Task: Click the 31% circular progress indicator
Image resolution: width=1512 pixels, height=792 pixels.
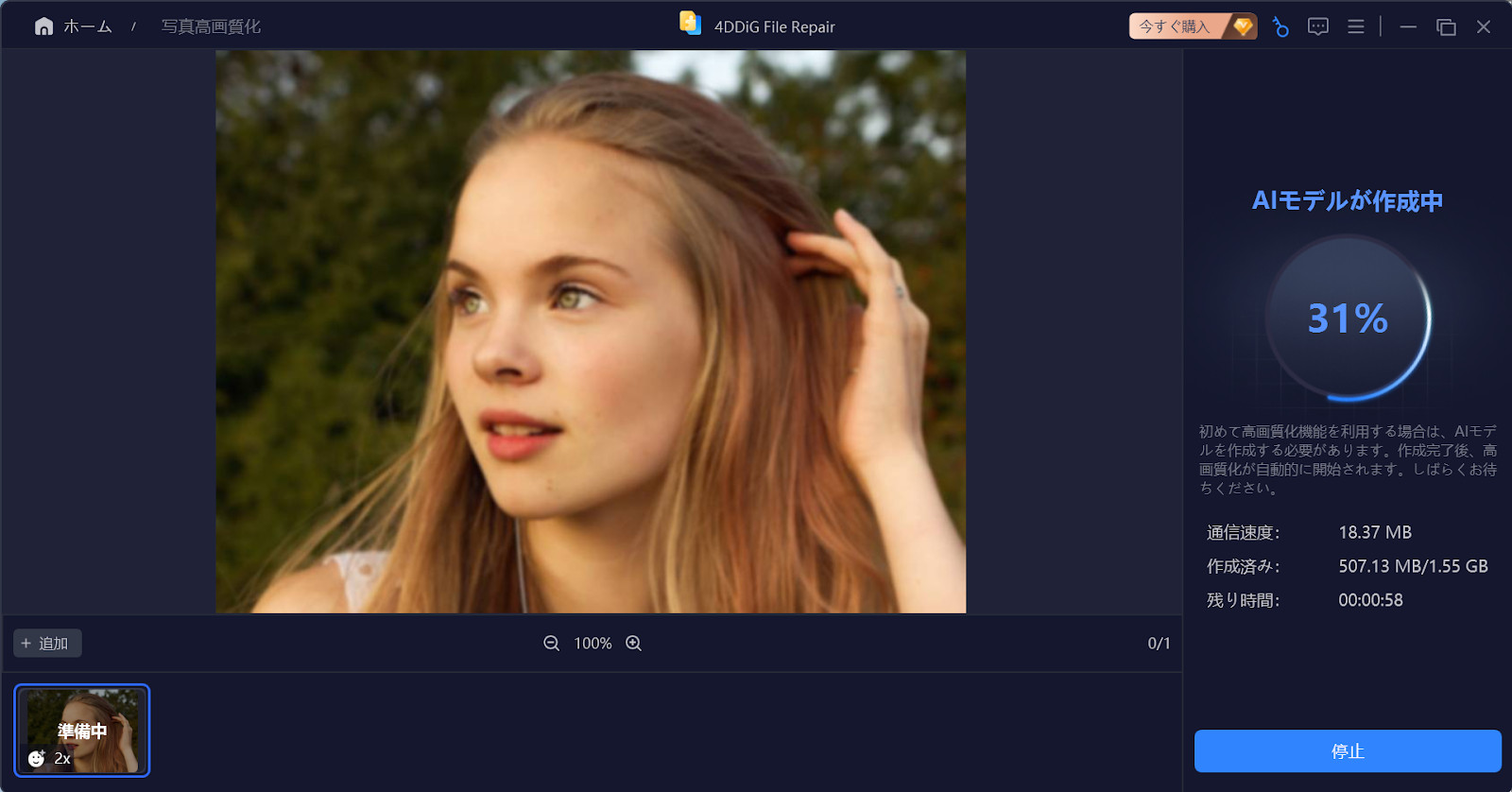Action: tap(1348, 318)
